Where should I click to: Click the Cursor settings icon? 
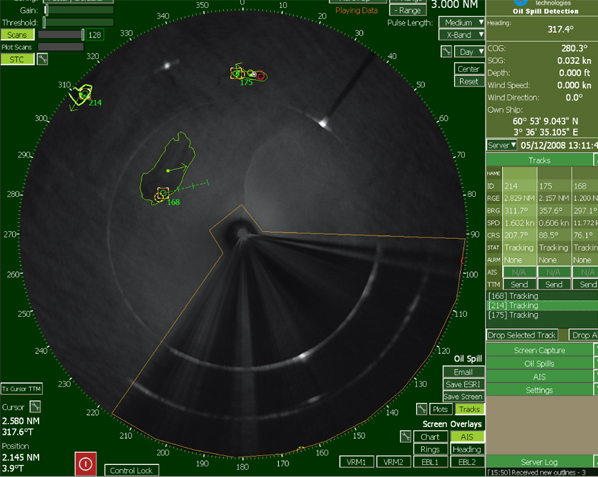[35, 406]
